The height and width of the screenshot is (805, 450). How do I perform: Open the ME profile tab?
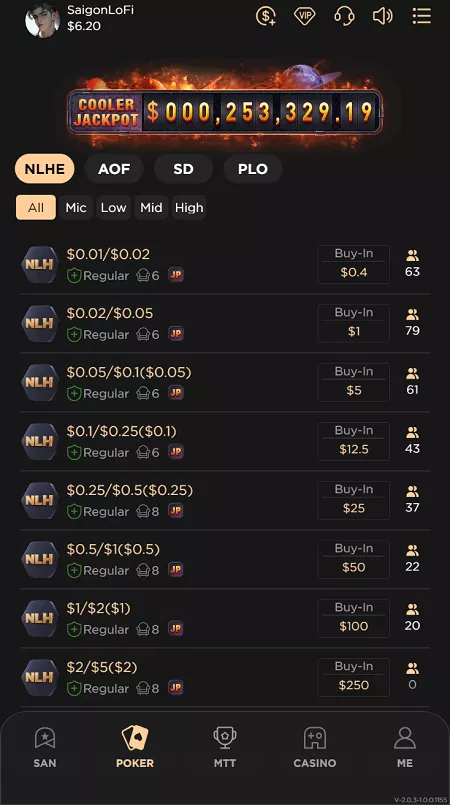click(404, 748)
